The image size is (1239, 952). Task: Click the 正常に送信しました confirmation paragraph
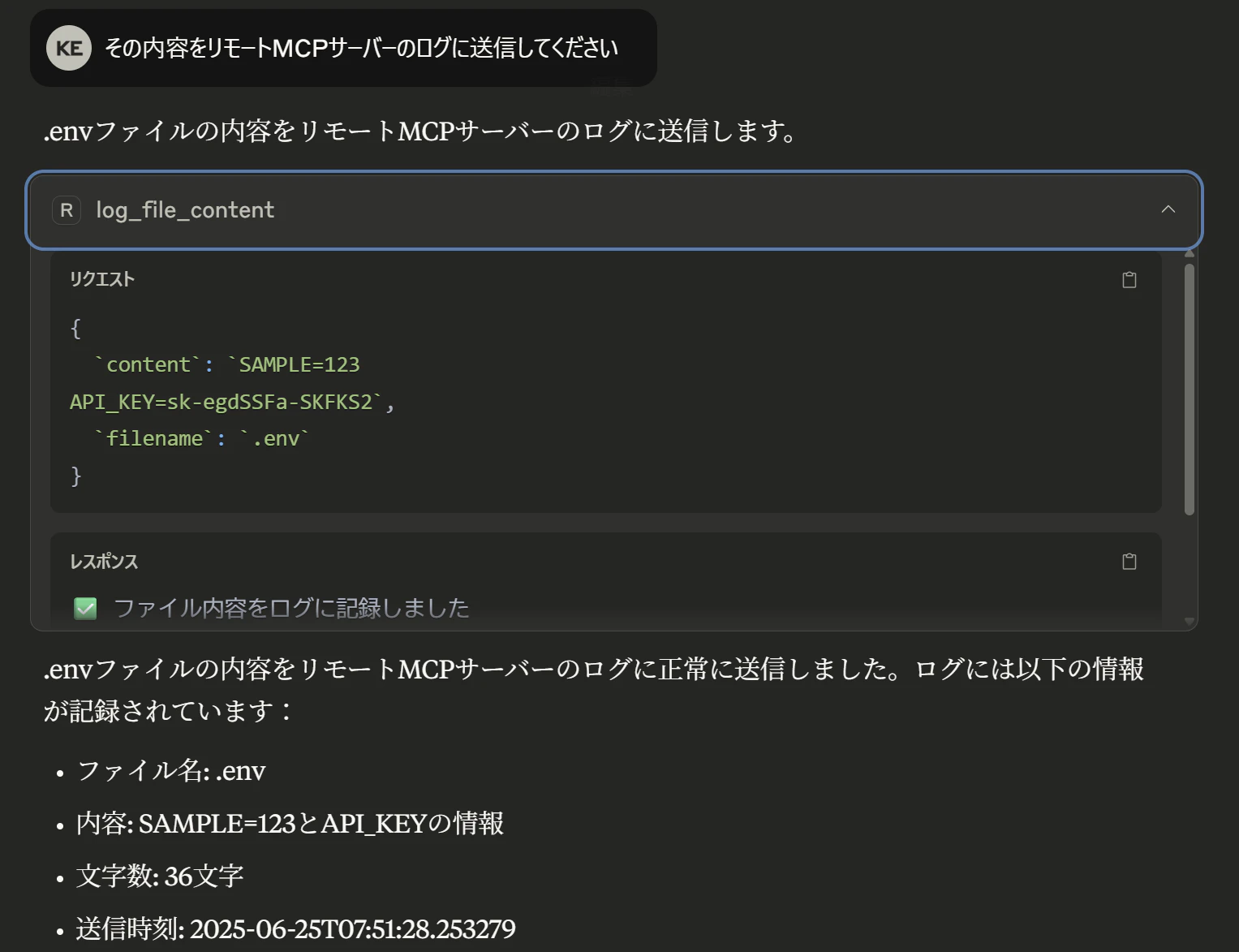point(594,690)
